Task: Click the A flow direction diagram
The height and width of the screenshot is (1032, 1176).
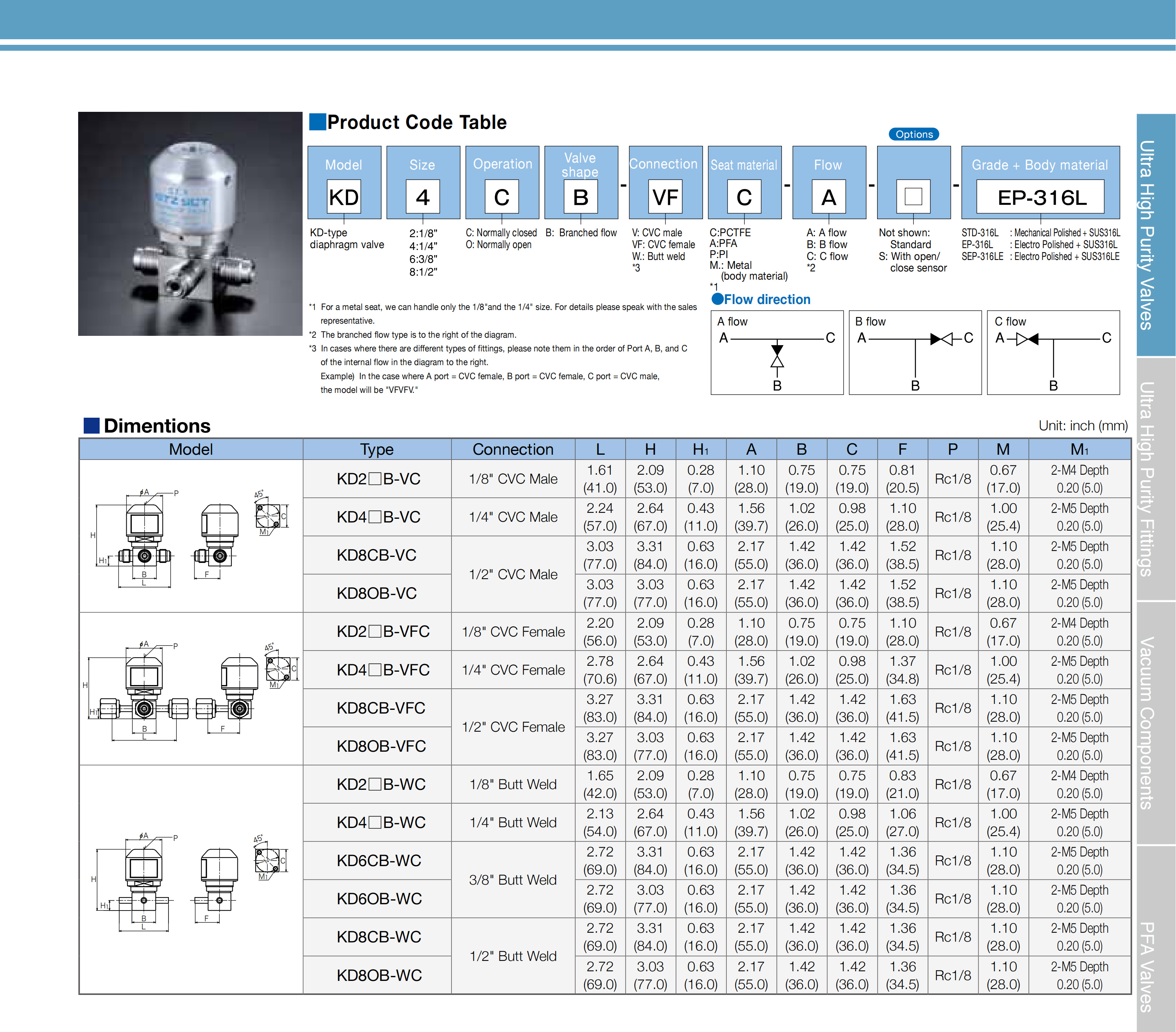Action: click(777, 353)
